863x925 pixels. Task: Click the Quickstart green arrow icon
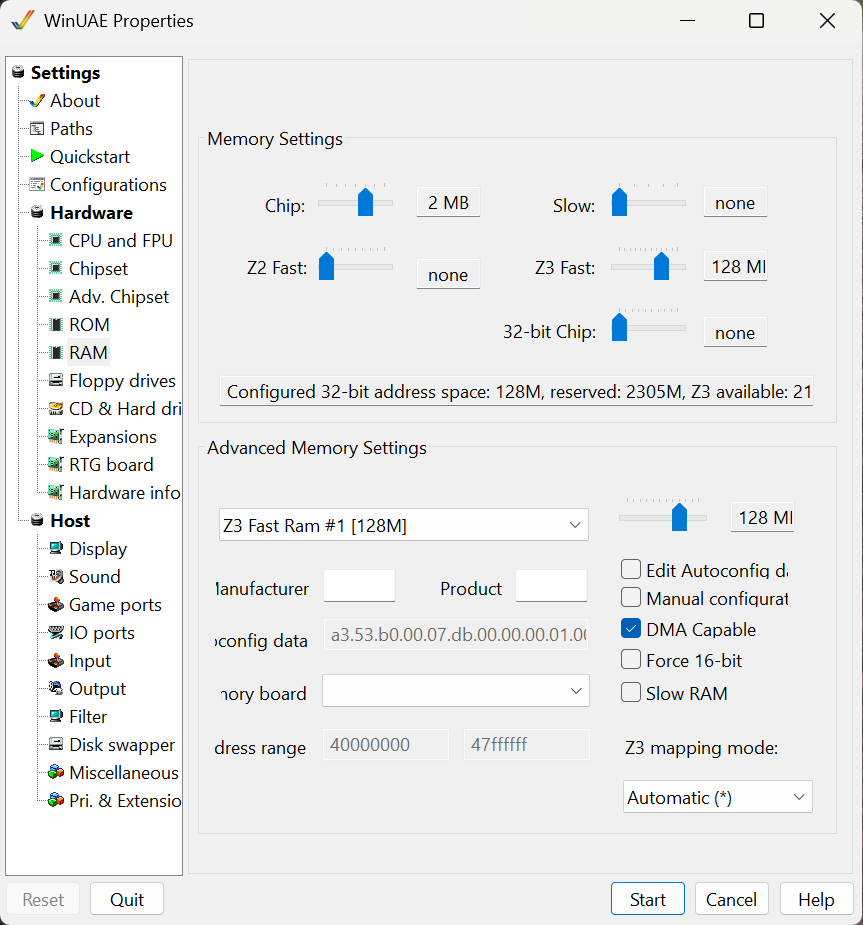pos(37,156)
